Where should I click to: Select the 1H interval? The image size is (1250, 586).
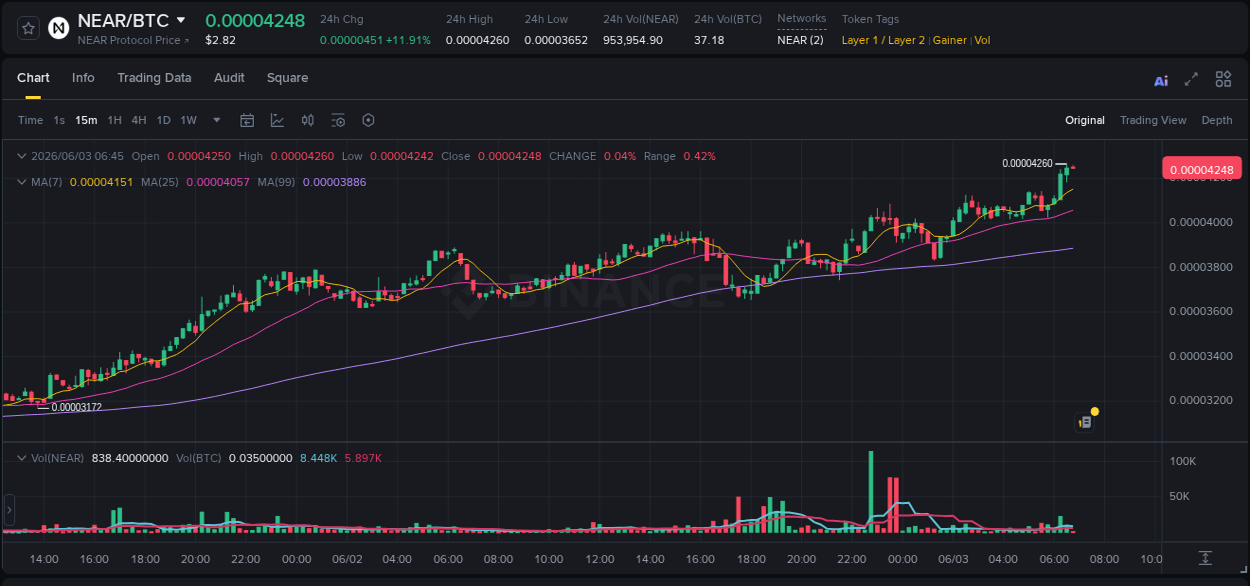coord(114,120)
